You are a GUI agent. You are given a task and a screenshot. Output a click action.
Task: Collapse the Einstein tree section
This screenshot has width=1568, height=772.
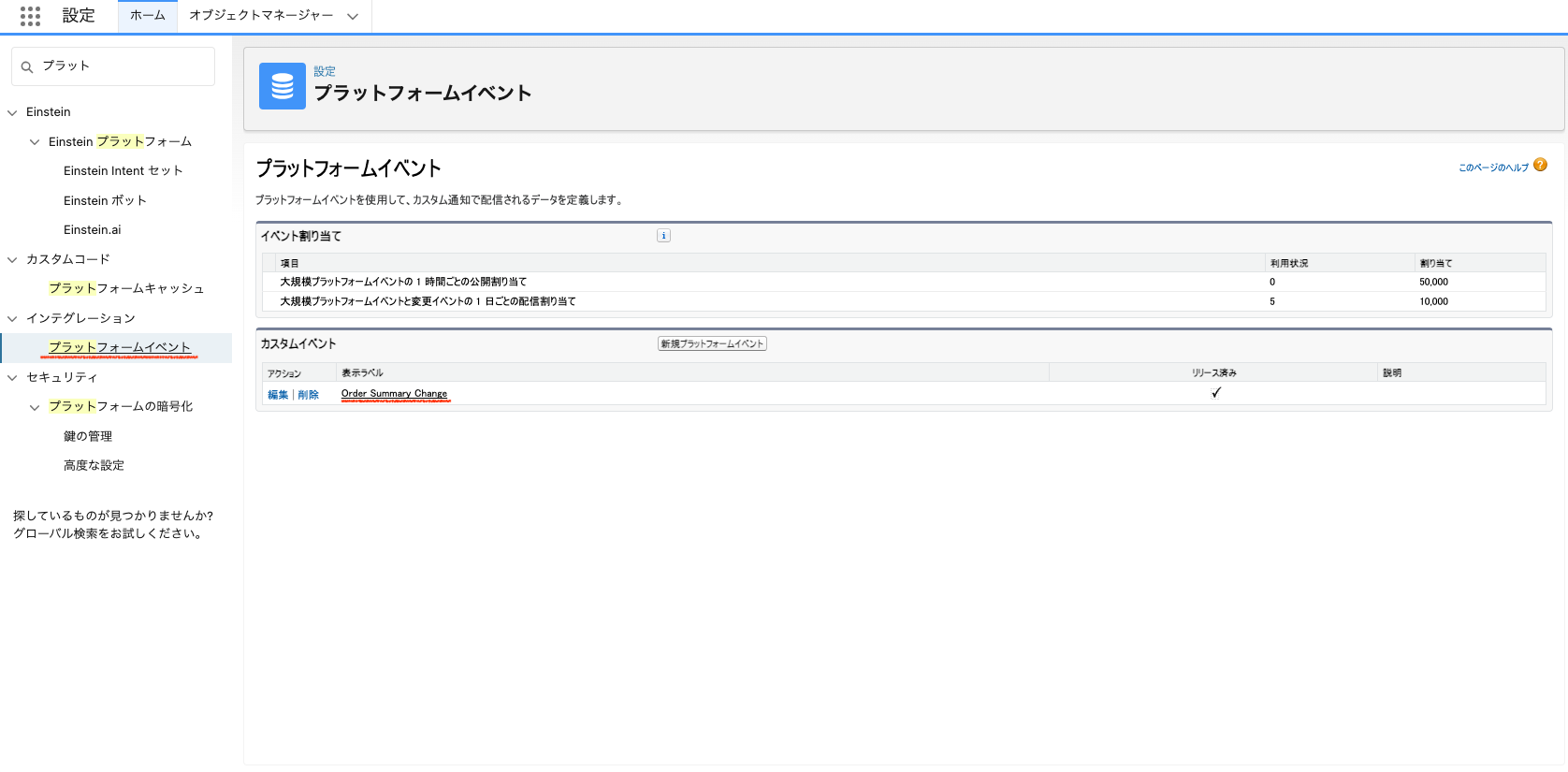[12, 112]
